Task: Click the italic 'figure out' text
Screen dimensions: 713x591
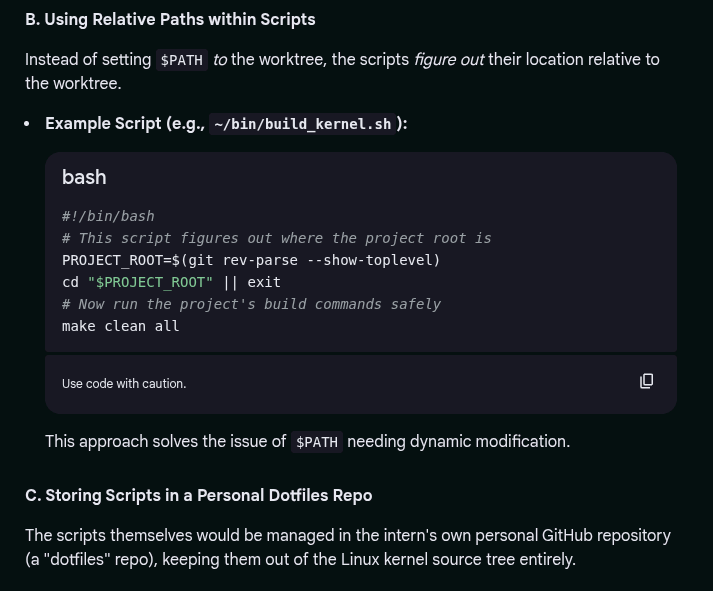Action: click(448, 59)
